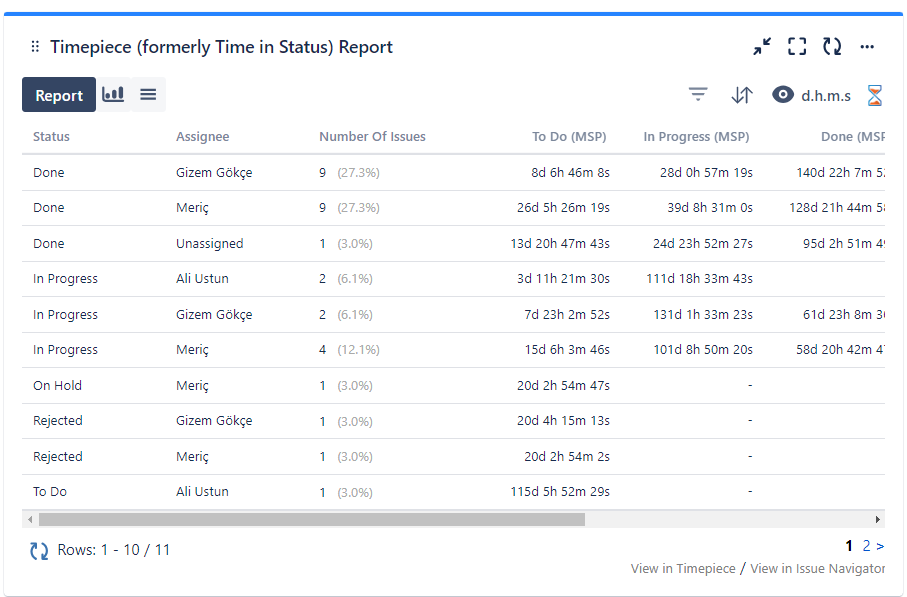Open the three-dot overflow menu
The height and width of the screenshot is (597, 907).
867,46
